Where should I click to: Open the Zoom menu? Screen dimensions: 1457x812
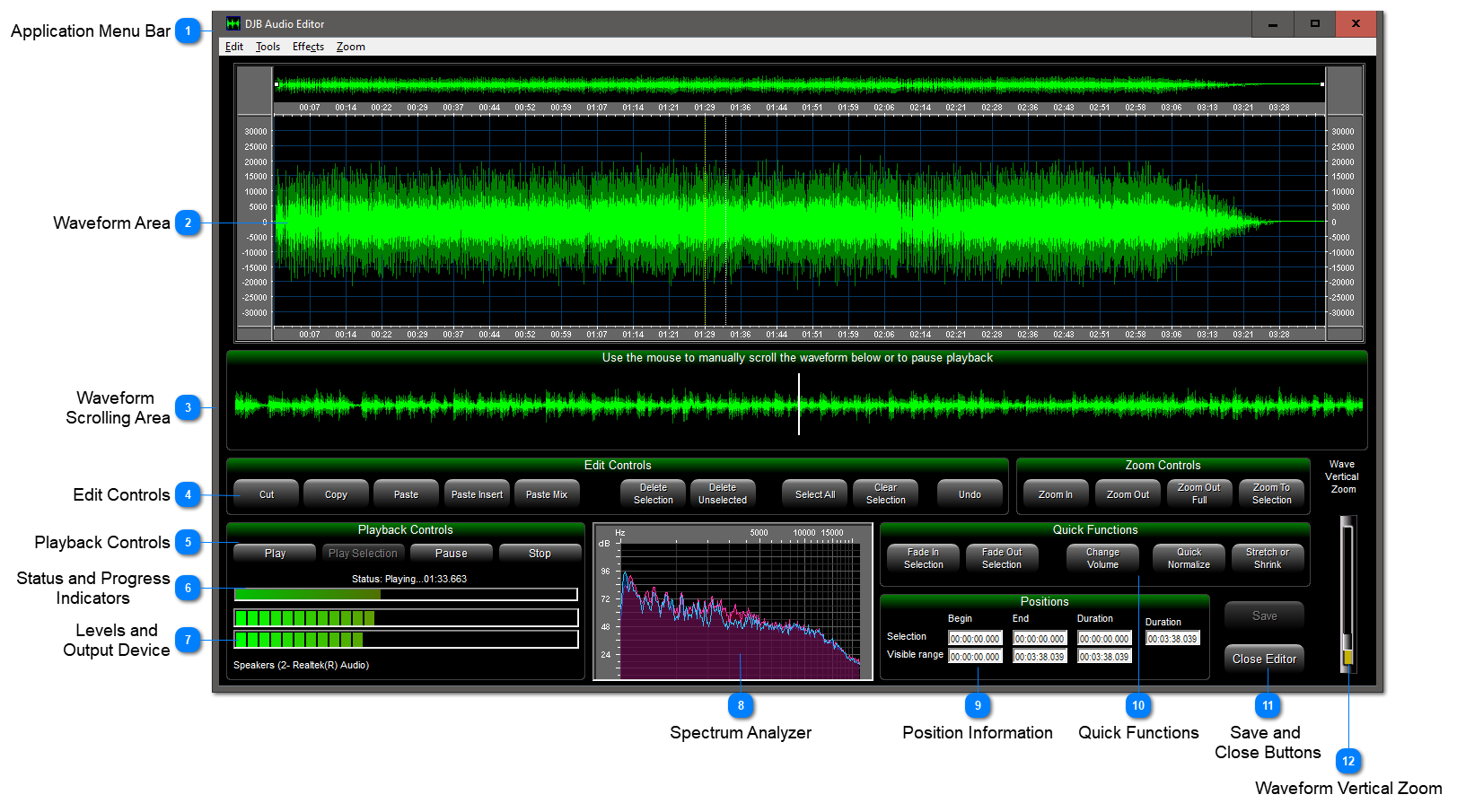coord(350,47)
